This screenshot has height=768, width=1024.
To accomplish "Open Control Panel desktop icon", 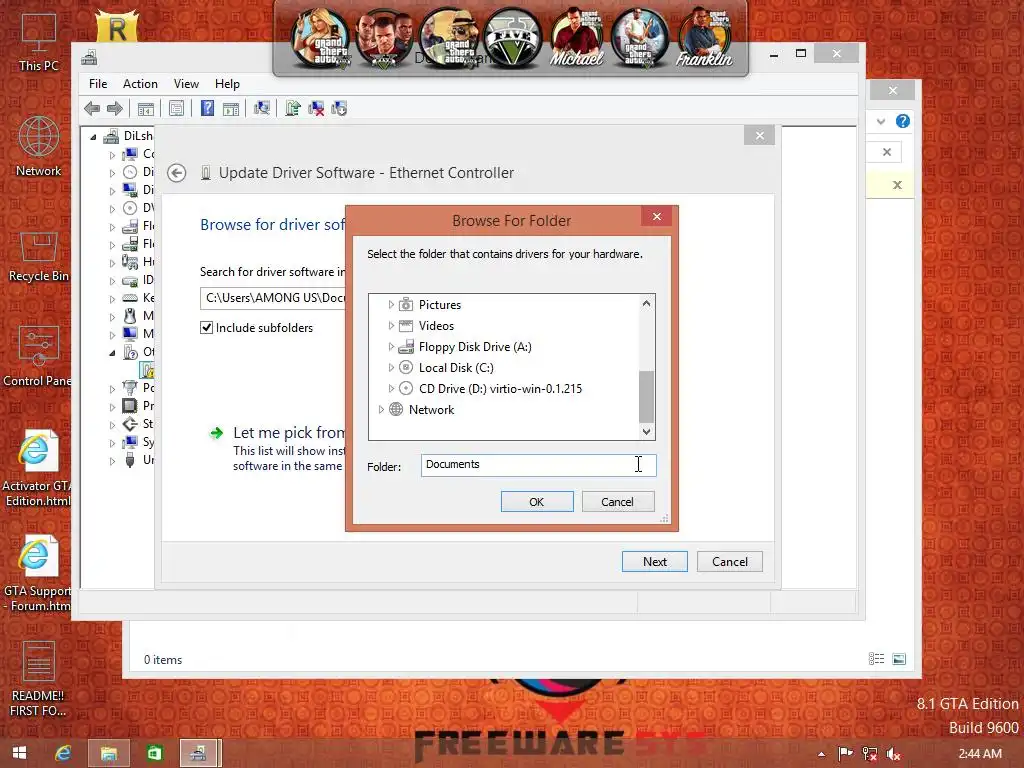I will (x=37, y=356).
